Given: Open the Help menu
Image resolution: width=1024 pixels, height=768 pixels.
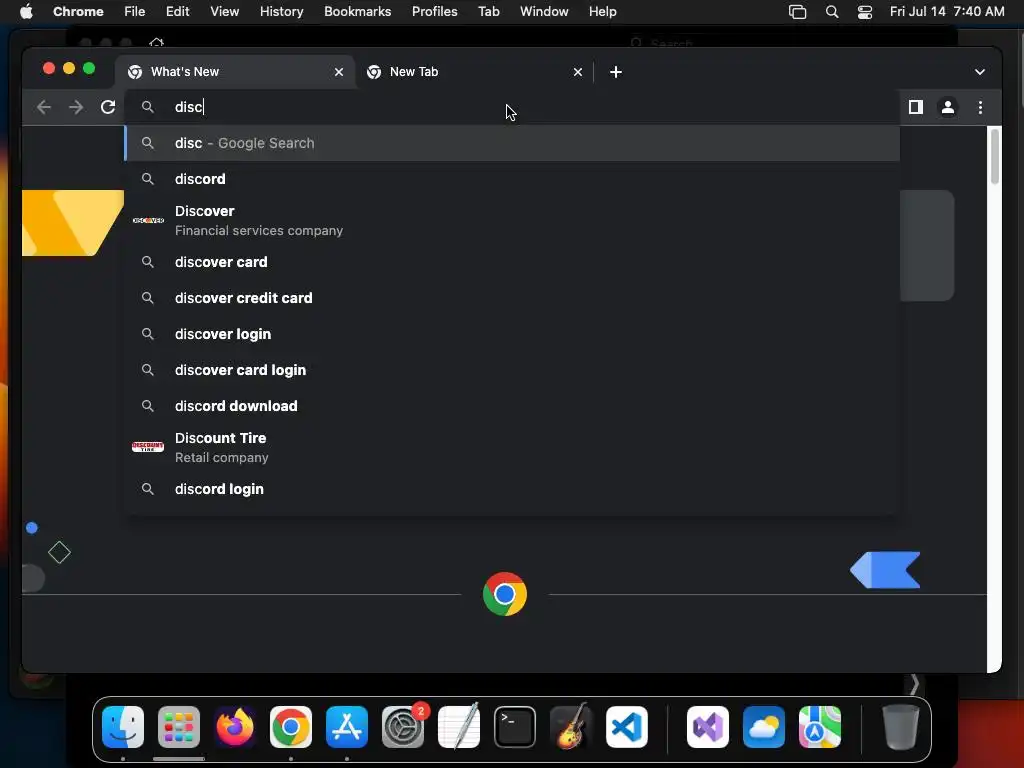Looking at the screenshot, I should coord(602,12).
